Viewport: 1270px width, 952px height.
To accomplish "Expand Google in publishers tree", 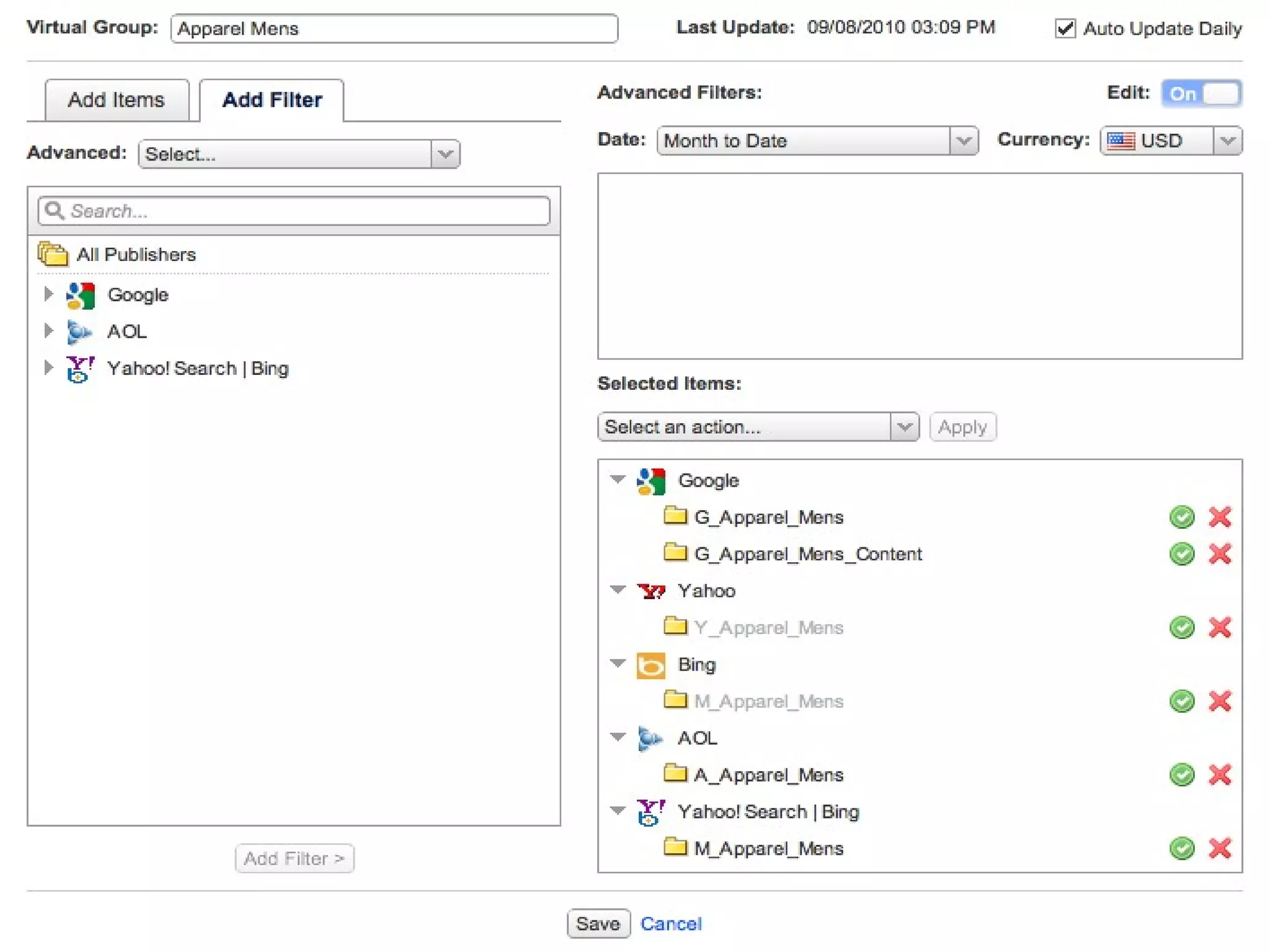I will (x=48, y=294).
